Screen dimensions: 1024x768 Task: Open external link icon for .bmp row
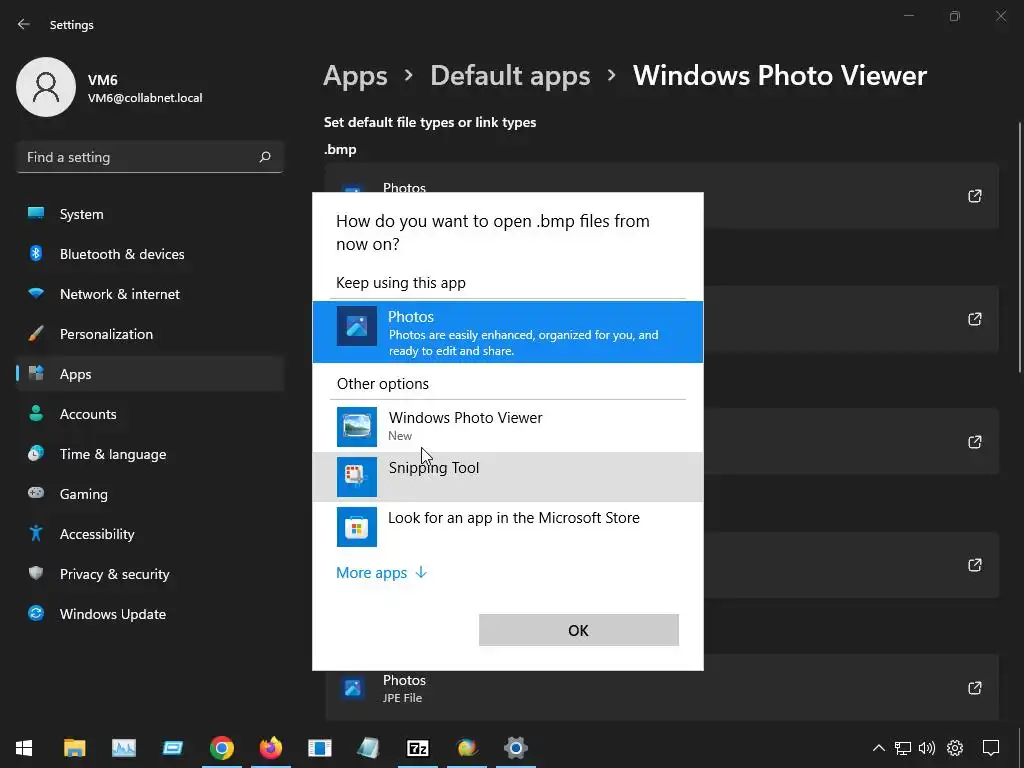pos(974,196)
